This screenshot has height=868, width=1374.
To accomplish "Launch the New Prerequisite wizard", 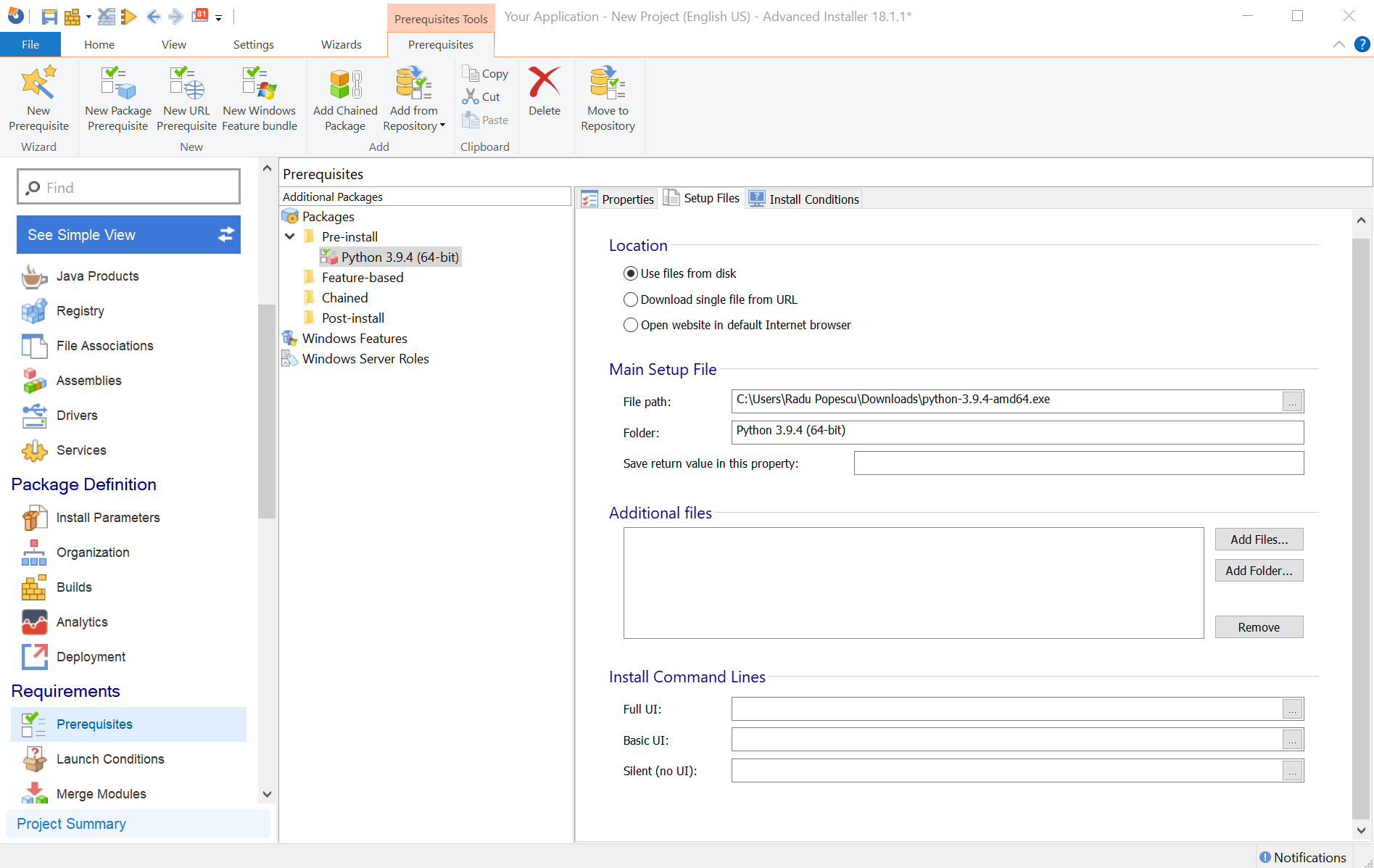I will [x=38, y=99].
